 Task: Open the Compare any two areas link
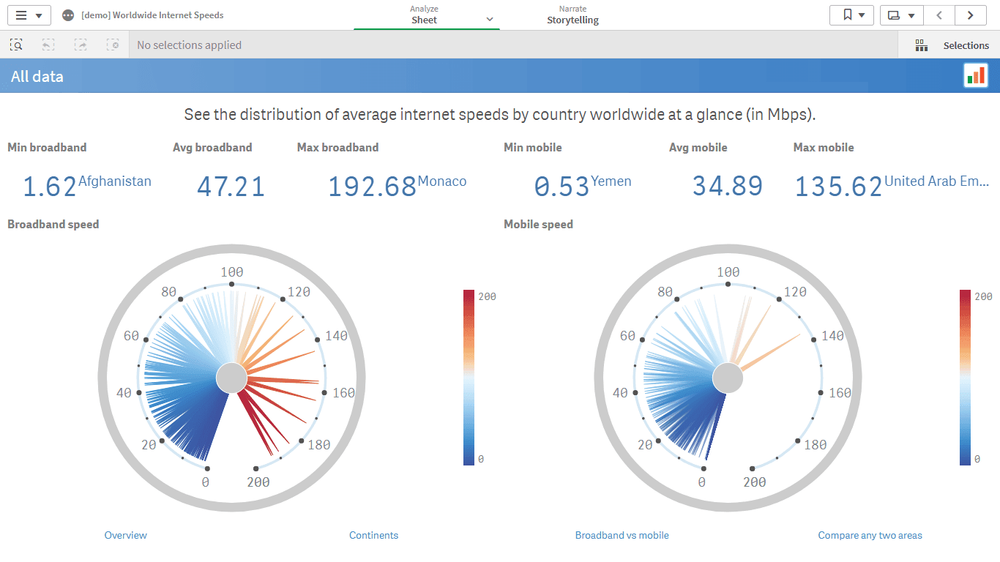[870, 536]
